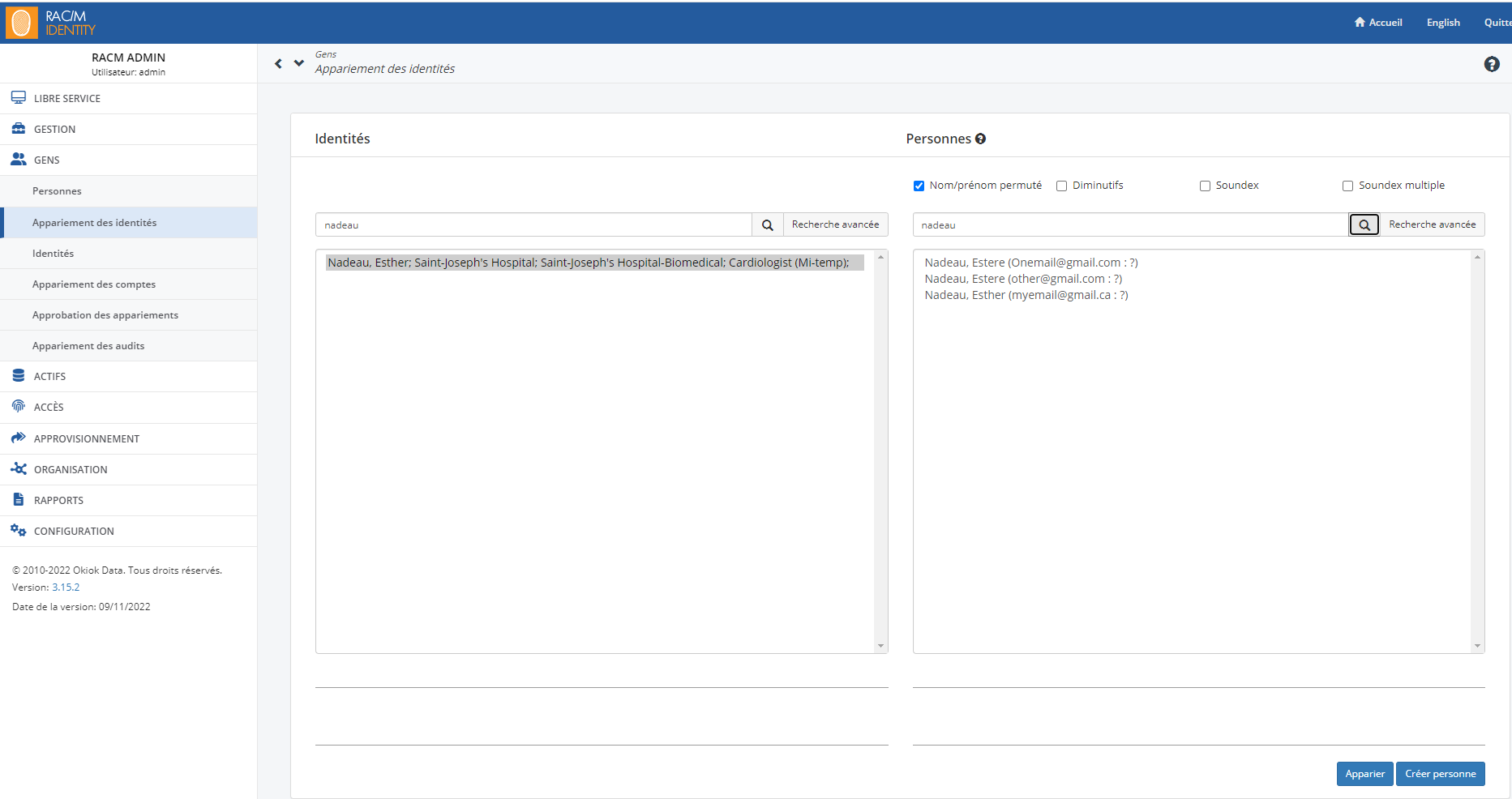Collapse the GENS menu section
This screenshot has height=799, width=1512.
pos(129,160)
